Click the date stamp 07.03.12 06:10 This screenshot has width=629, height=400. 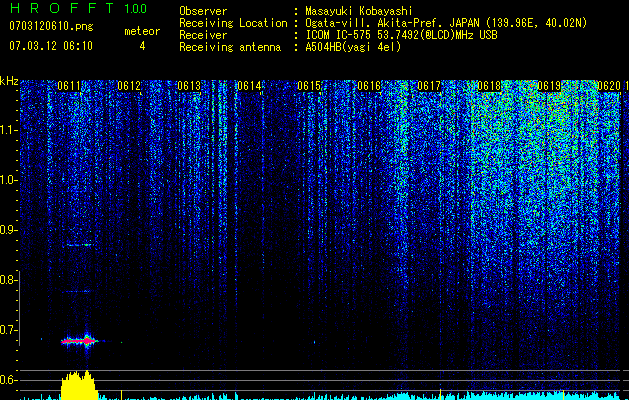(x=51, y=46)
